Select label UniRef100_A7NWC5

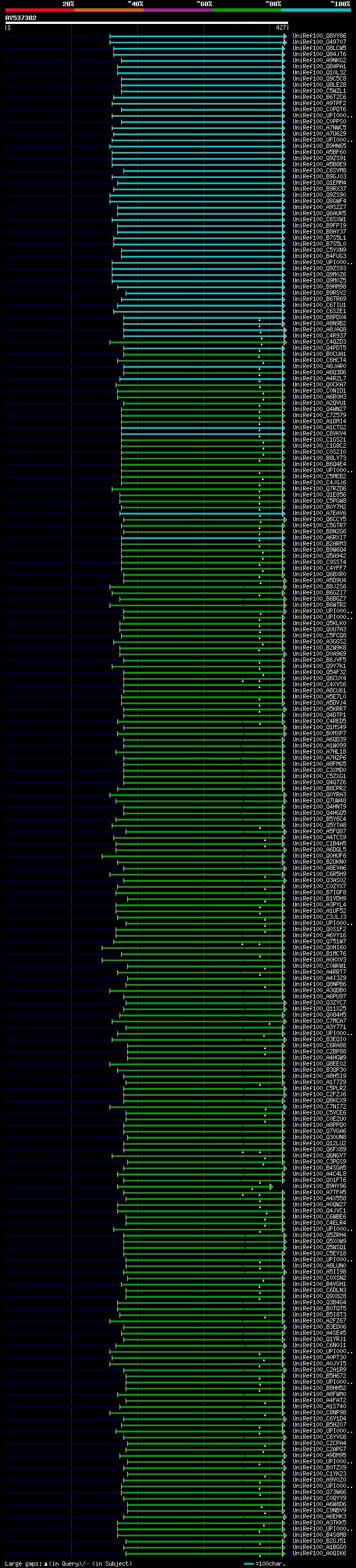click(319, 128)
